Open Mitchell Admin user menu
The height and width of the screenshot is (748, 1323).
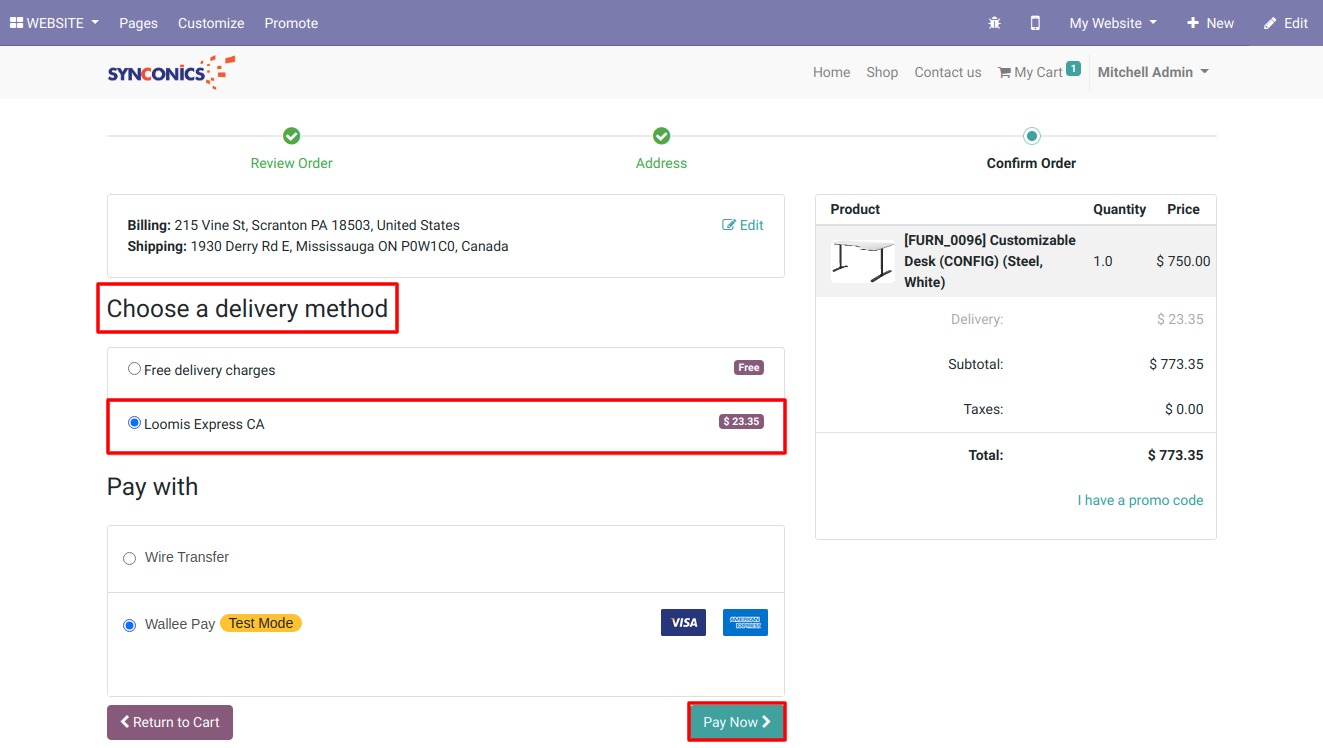[1152, 72]
